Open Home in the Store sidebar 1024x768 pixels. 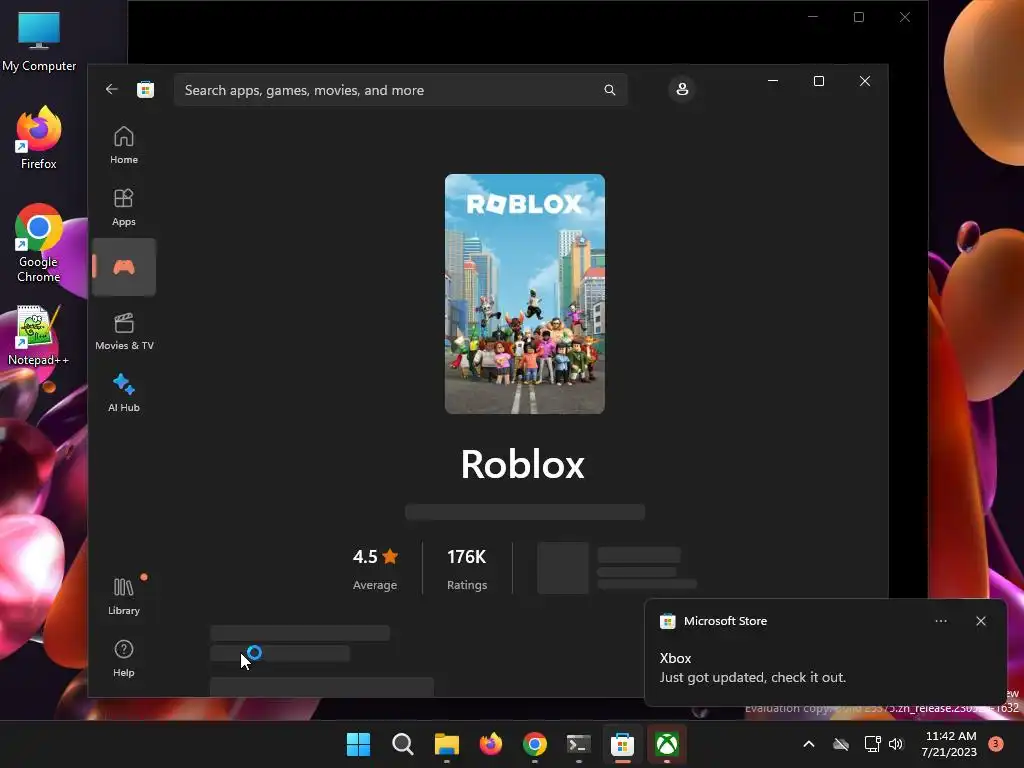pyautogui.click(x=123, y=145)
